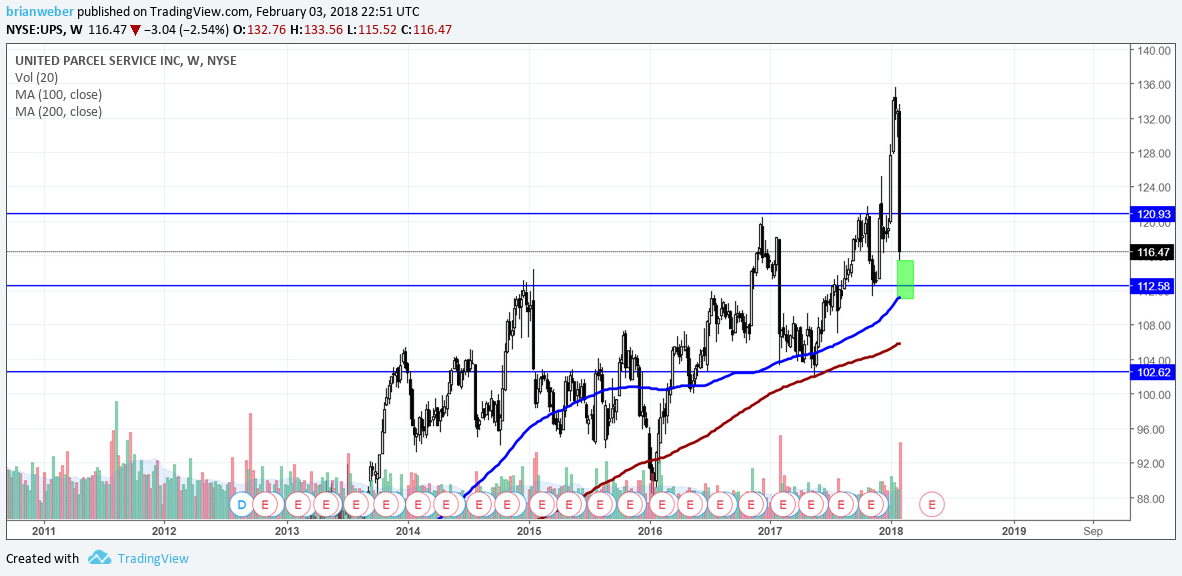Click the 140.00 price axis value
This screenshot has width=1182, height=576.
click(x=1153, y=51)
